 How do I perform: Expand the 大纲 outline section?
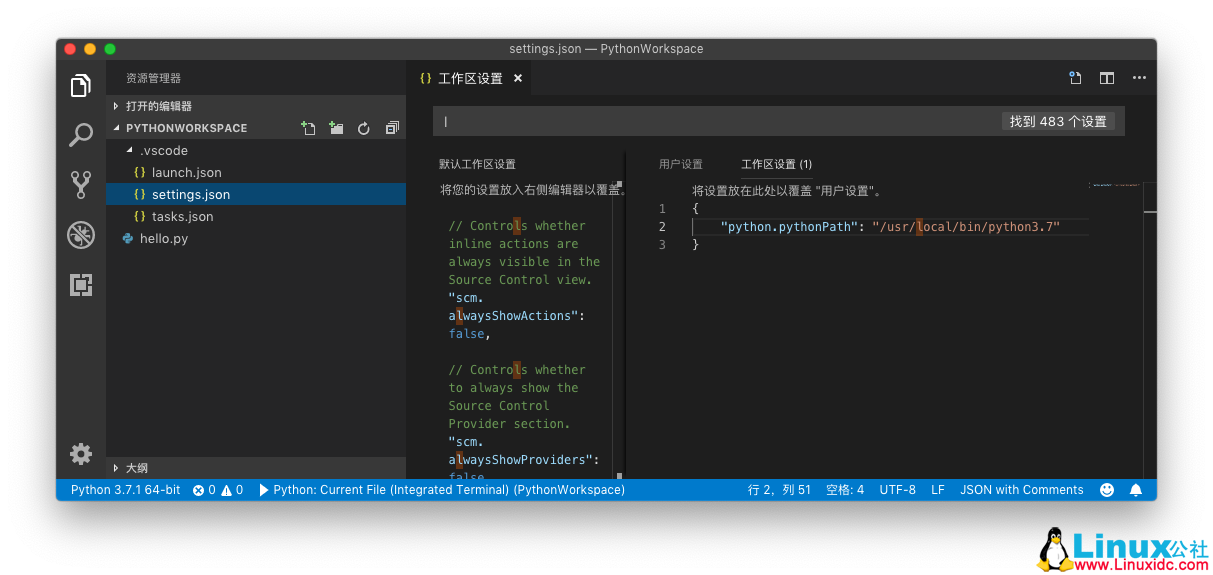point(256,467)
